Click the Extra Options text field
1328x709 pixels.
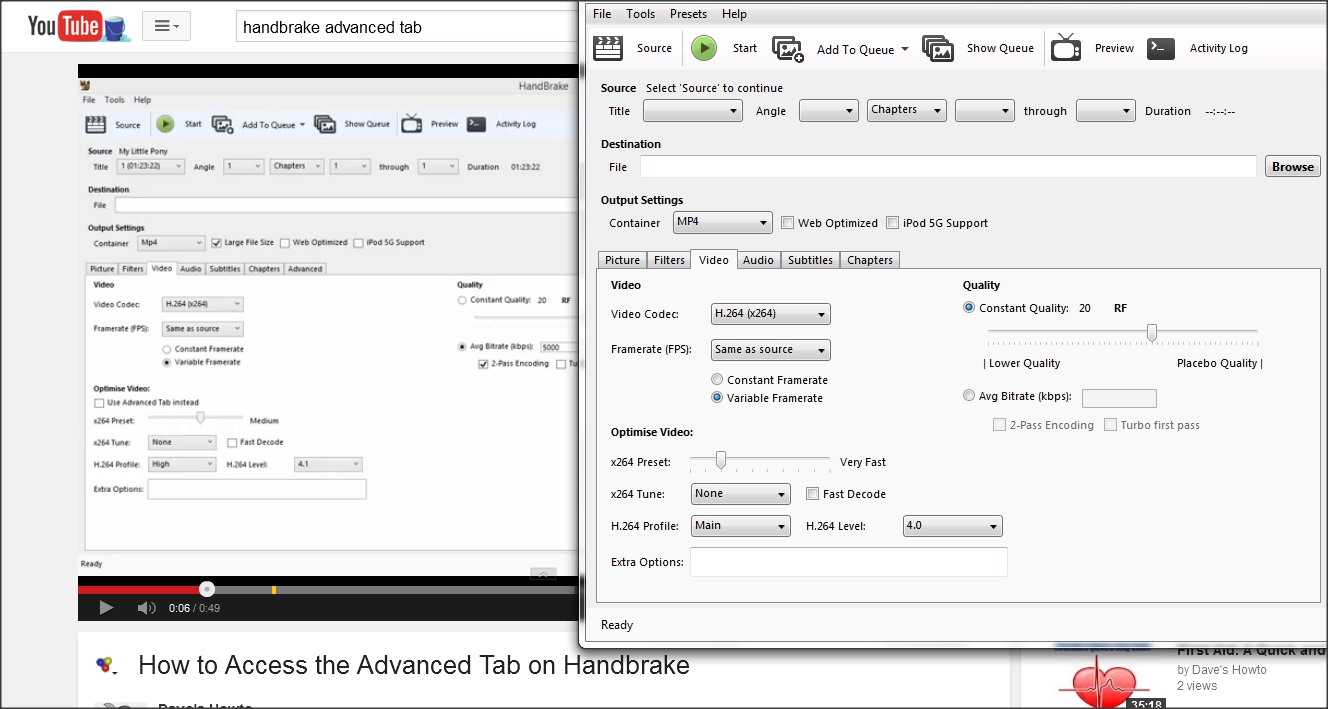[x=848, y=562]
